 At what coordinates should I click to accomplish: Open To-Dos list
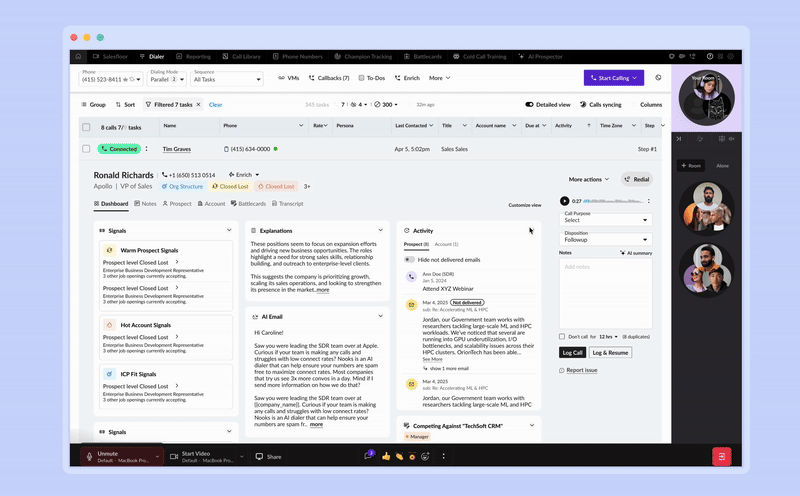(x=371, y=78)
